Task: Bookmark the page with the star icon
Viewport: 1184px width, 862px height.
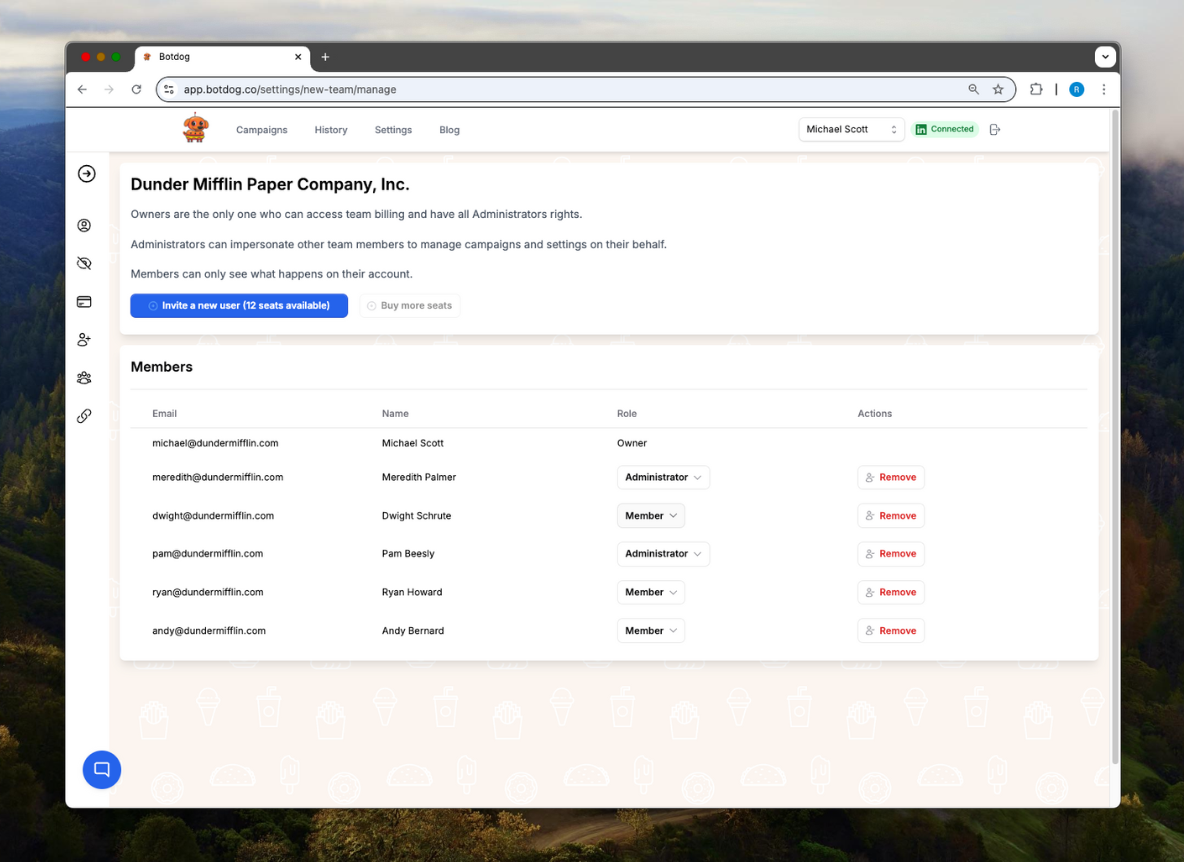Action: coord(998,89)
